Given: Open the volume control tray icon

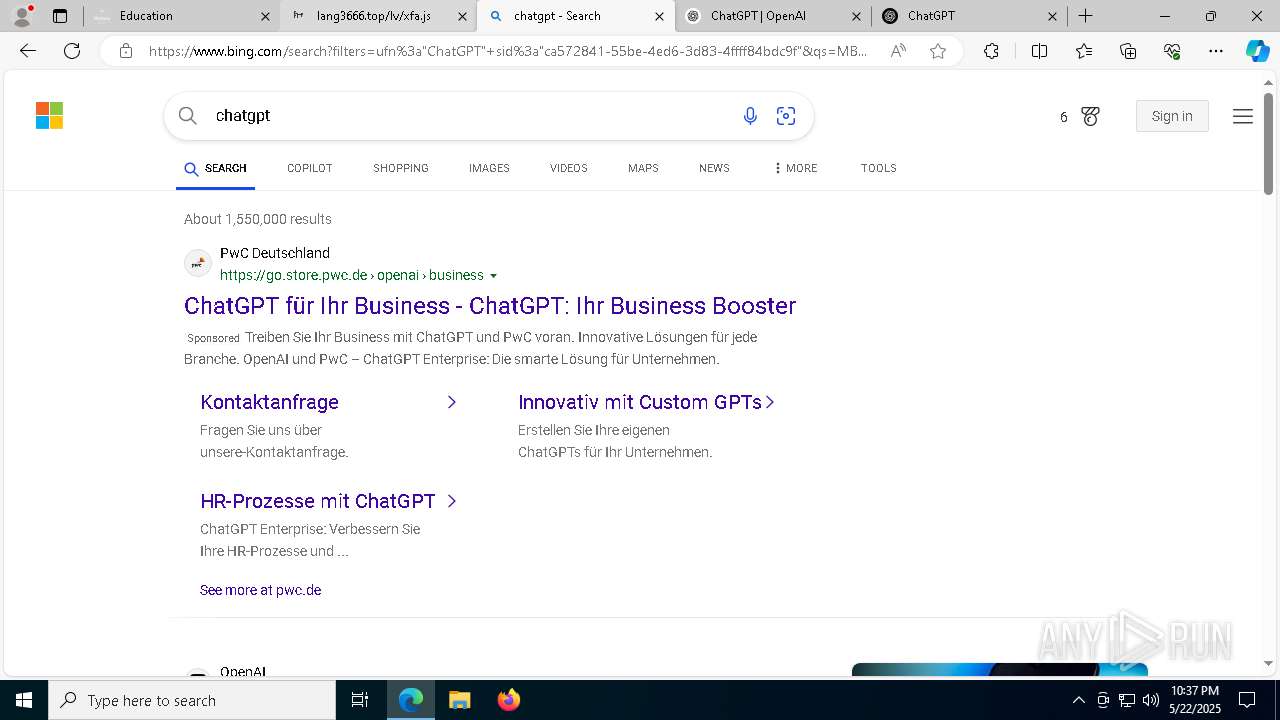Looking at the screenshot, I should [x=1151, y=700].
